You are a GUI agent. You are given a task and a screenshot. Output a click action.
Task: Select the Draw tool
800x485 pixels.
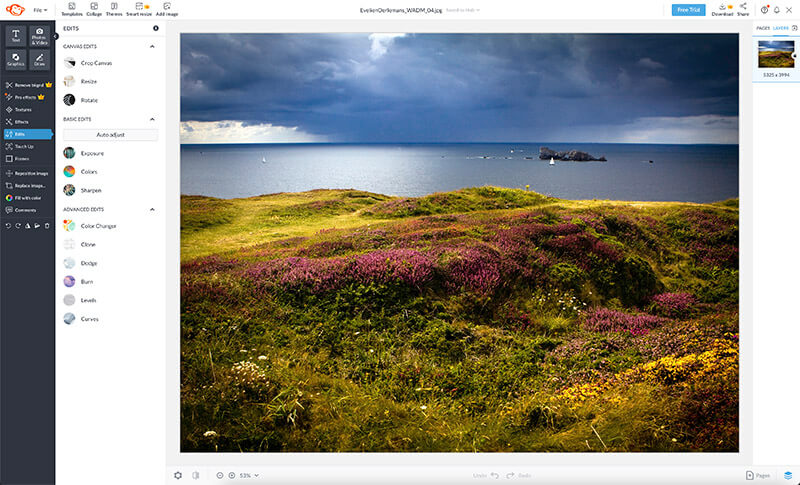[x=40, y=59]
